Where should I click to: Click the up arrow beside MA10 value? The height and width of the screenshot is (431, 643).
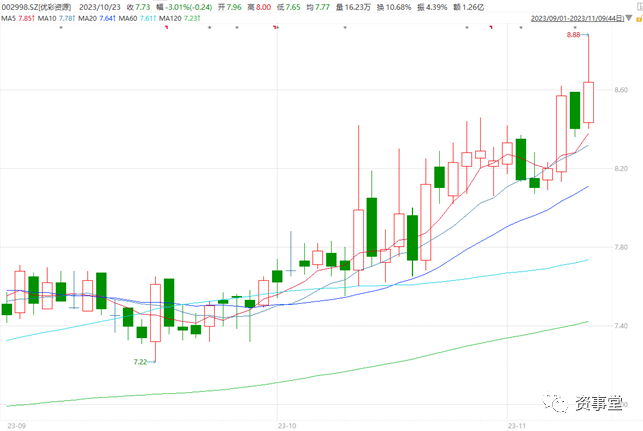coord(77,18)
